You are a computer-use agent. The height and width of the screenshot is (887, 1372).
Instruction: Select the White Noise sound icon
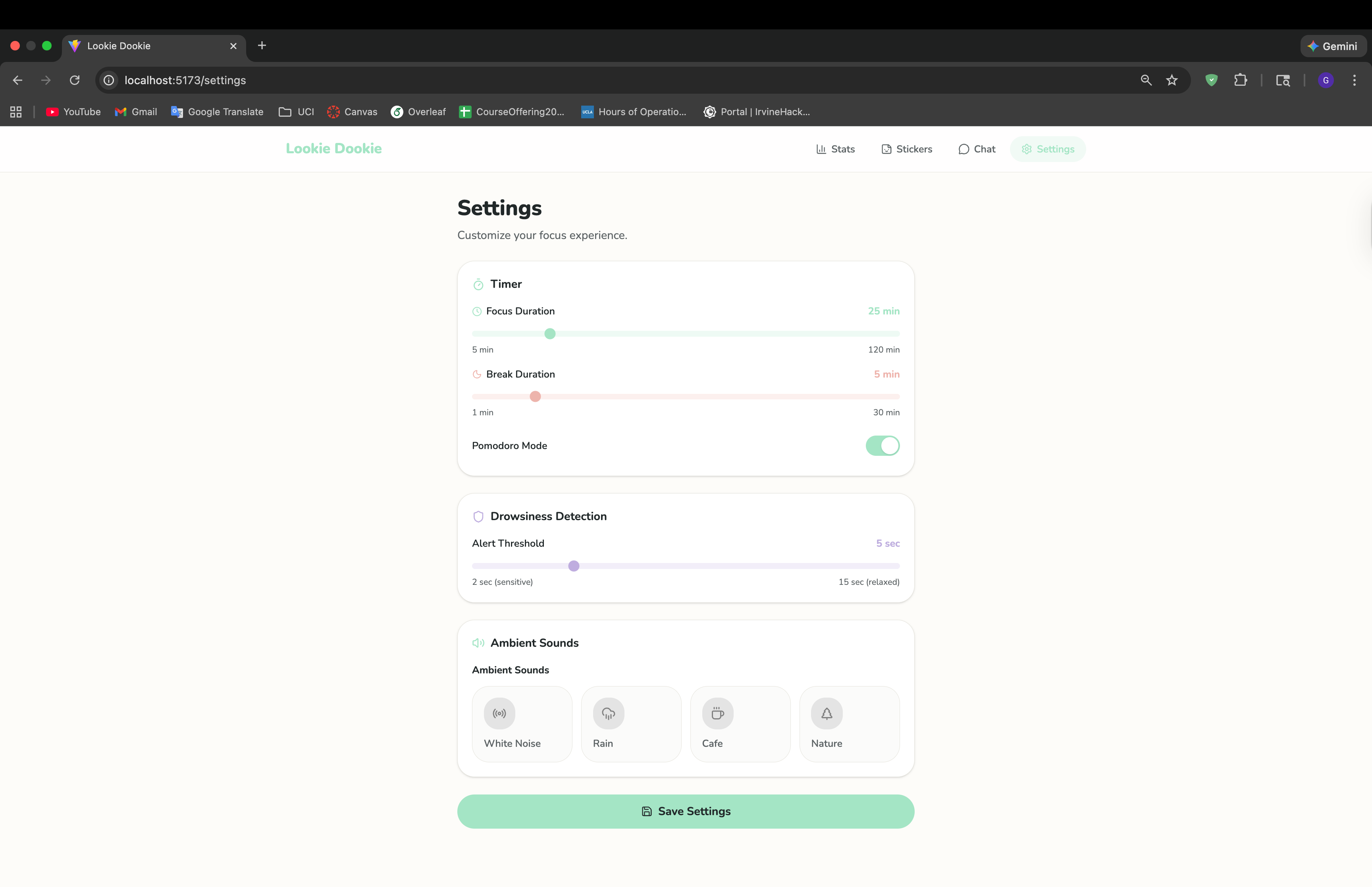pos(499,713)
